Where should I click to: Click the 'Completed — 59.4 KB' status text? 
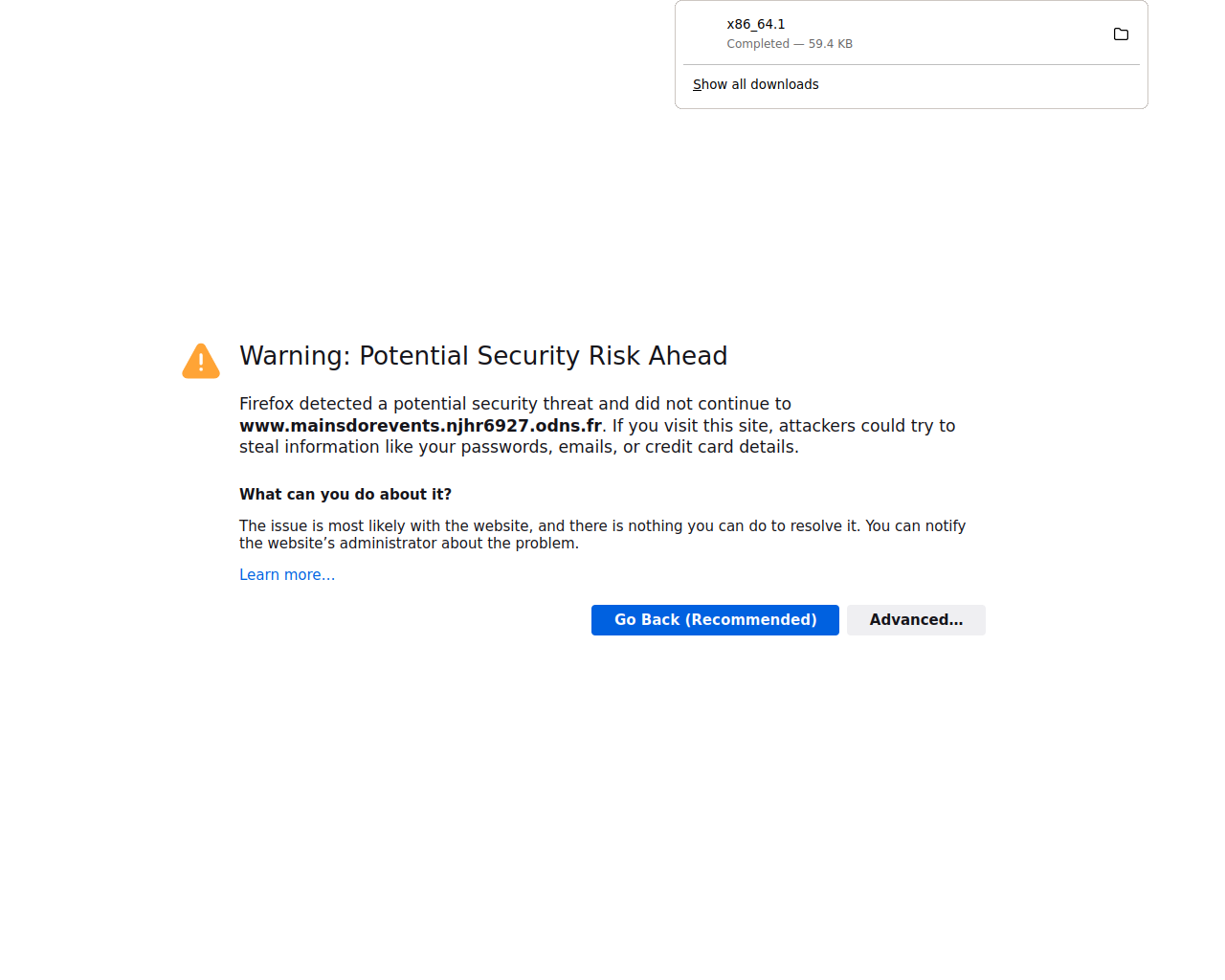pyautogui.click(x=790, y=44)
